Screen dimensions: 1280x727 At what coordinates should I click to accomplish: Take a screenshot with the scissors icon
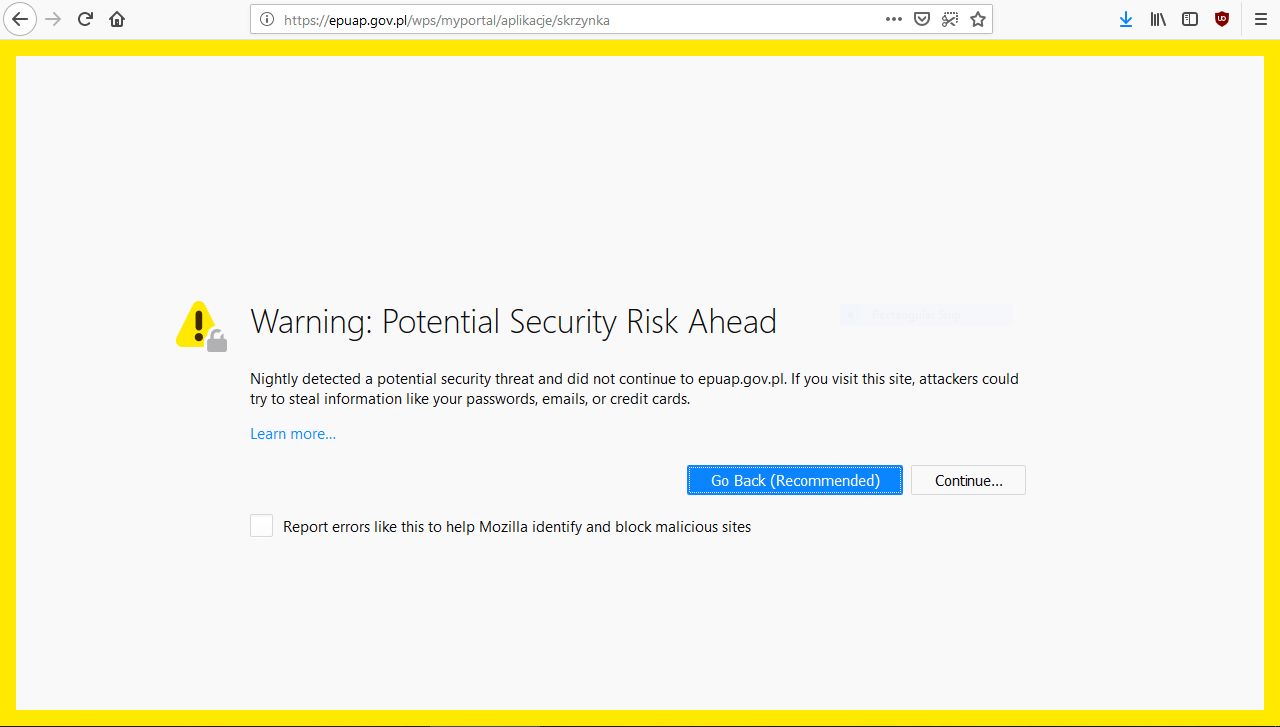click(950, 19)
